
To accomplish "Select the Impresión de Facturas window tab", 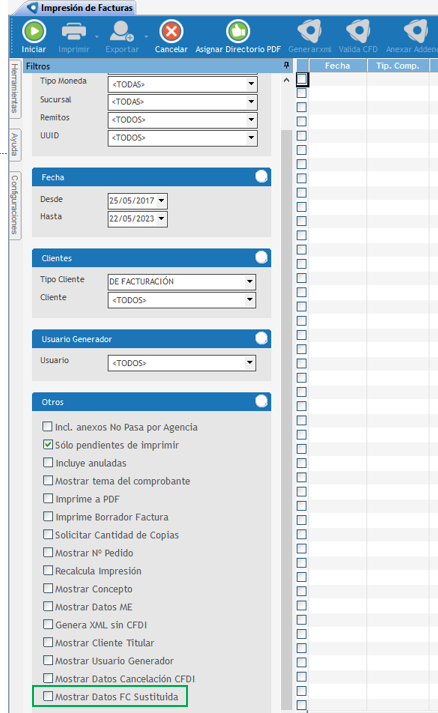I will tap(81, 8).
